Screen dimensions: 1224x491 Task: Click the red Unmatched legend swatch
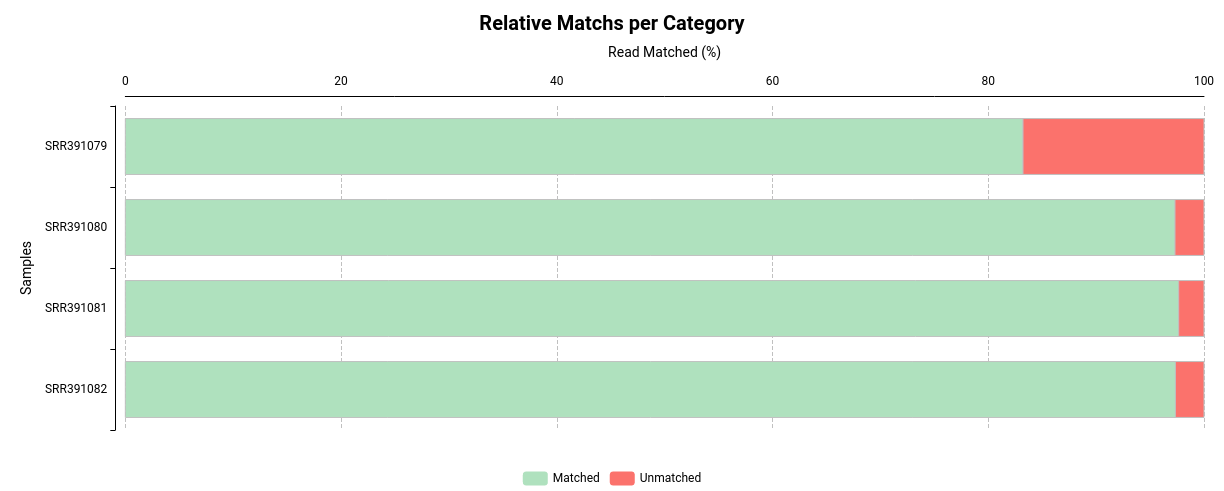point(622,478)
